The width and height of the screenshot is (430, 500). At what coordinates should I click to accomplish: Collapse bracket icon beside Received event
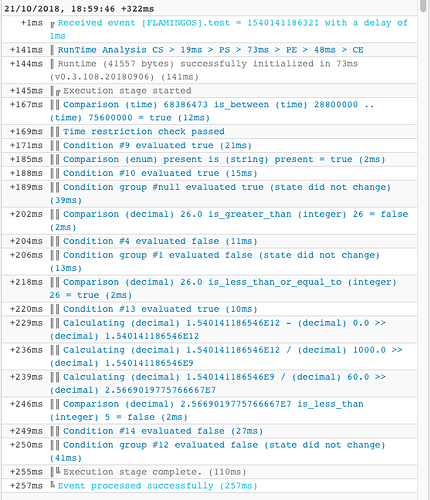coord(53,24)
